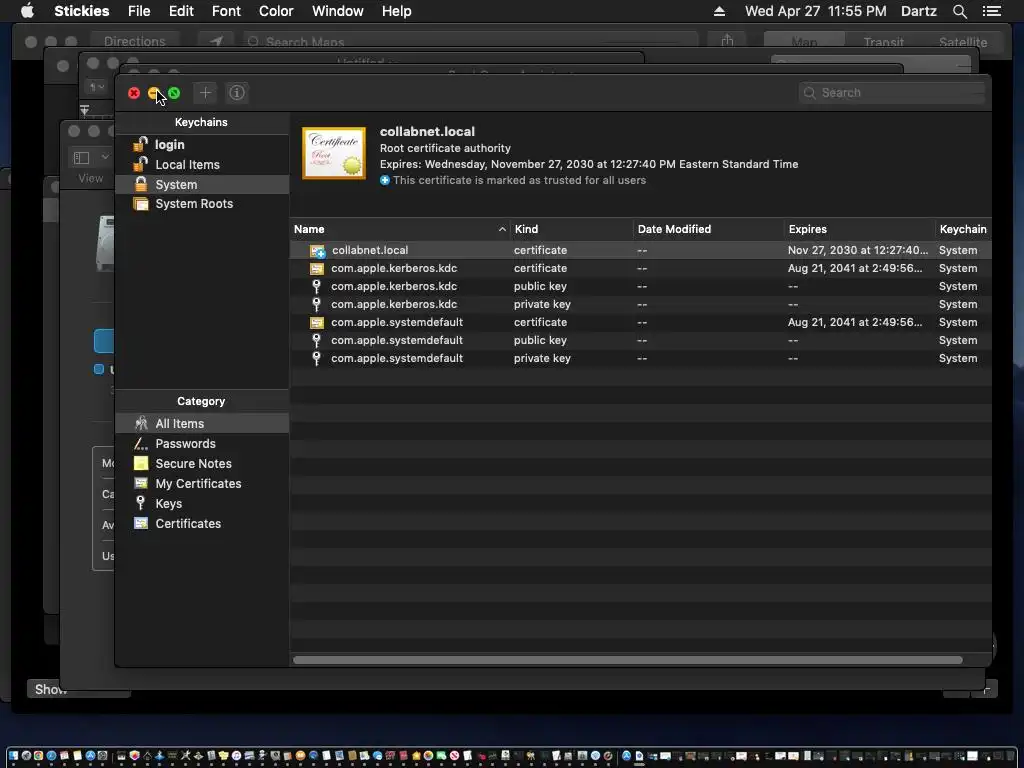This screenshot has width=1024, height=768.
Task: Open the Help menu
Action: point(396,11)
